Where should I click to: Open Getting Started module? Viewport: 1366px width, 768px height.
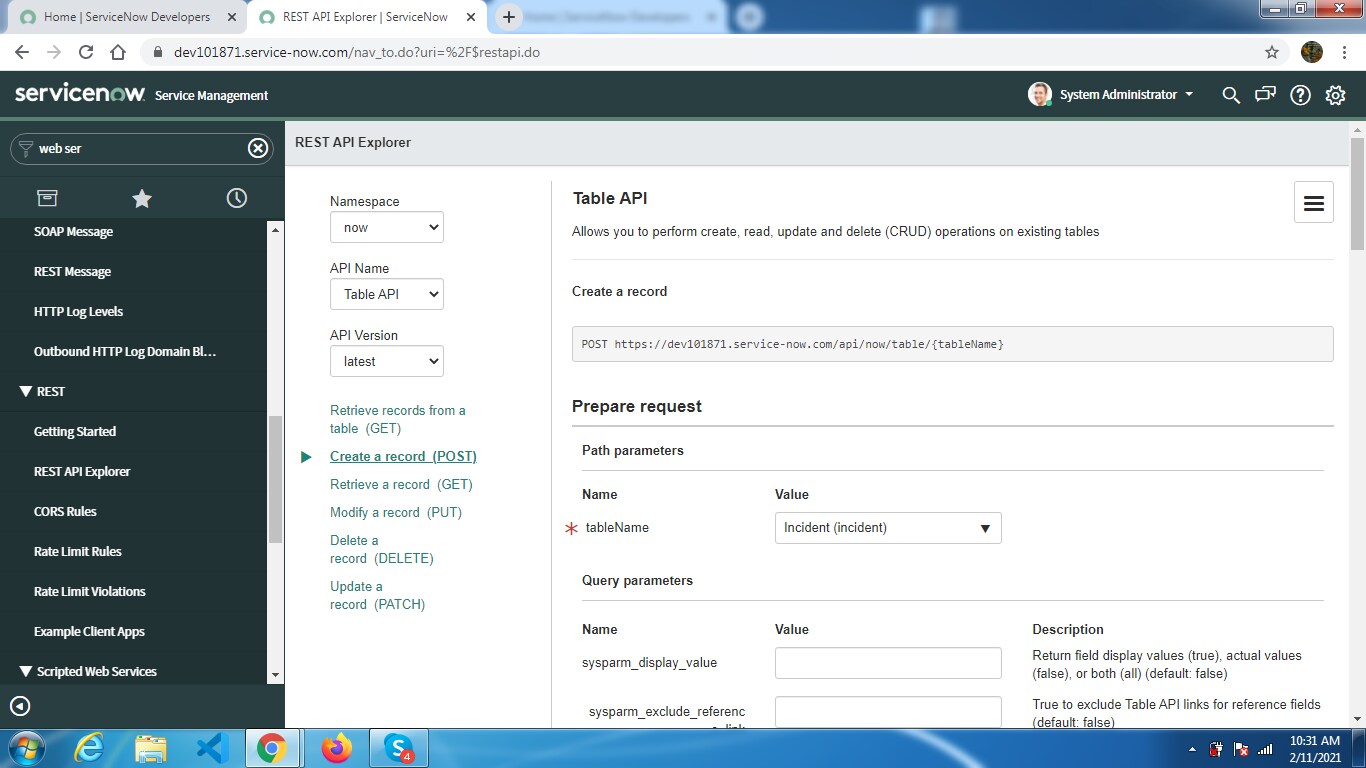tap(75, 431)
